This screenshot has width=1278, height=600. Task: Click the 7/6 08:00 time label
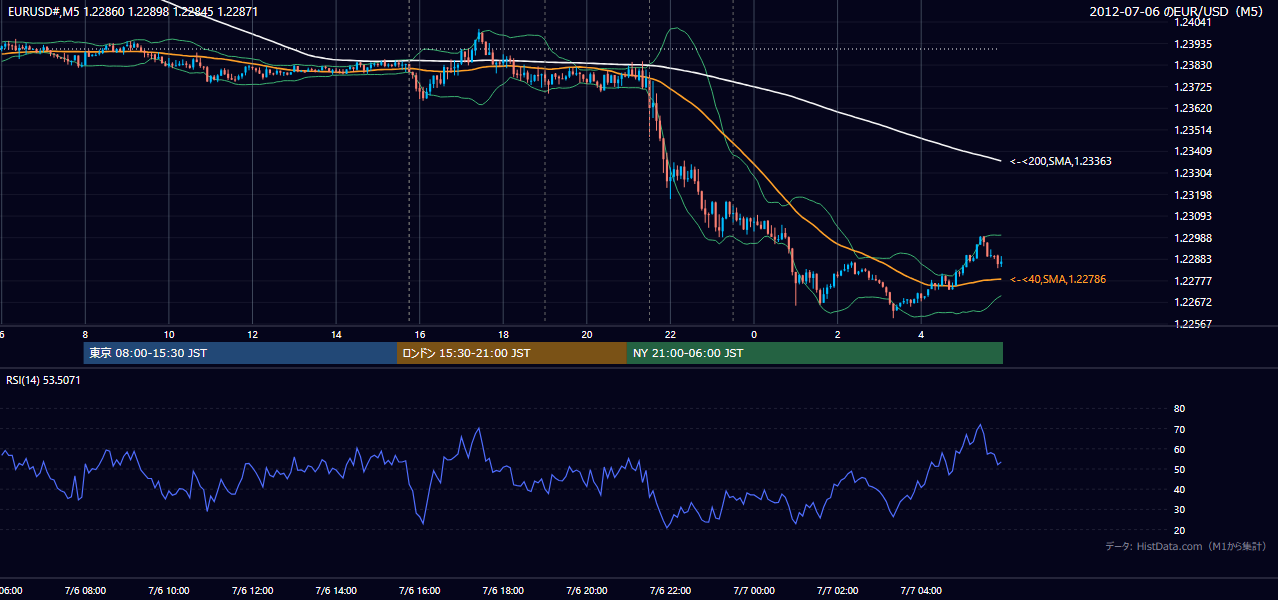pyautogui.click(x=85, y=590)
